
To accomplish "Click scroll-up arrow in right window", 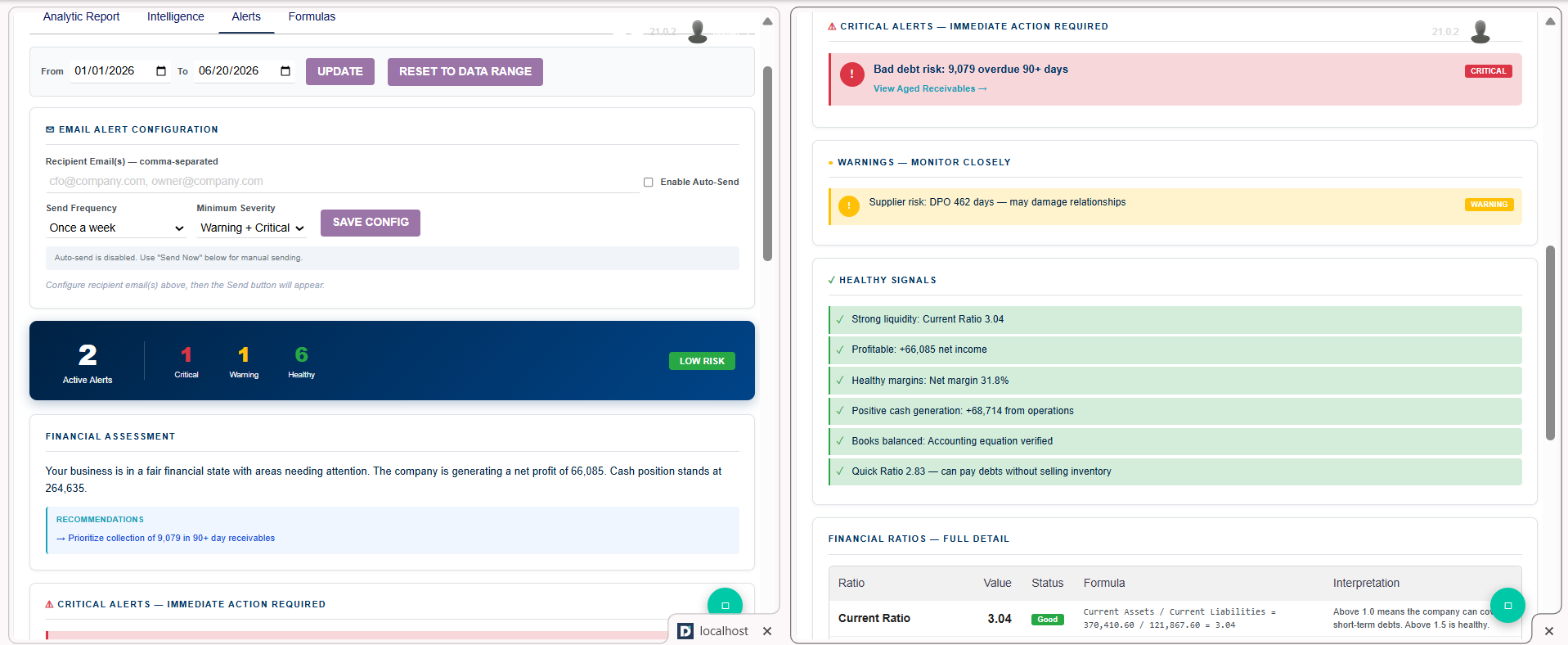I will (1550, 22).
